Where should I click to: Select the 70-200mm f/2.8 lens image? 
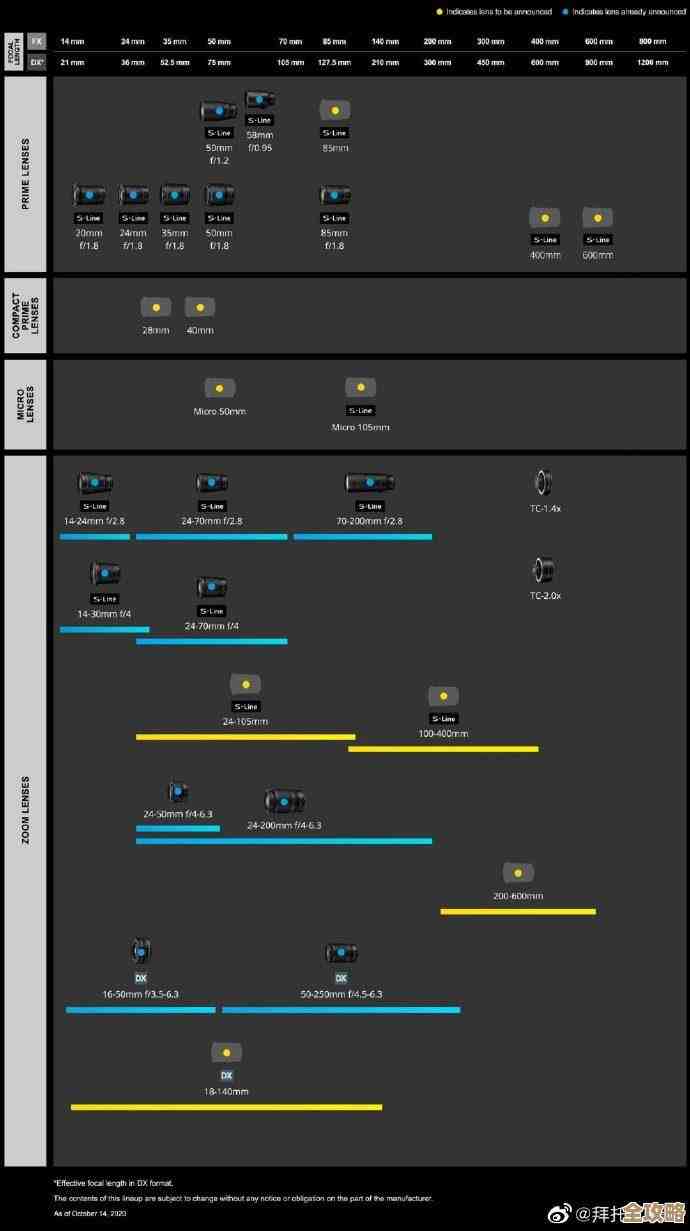click(369, 483)
